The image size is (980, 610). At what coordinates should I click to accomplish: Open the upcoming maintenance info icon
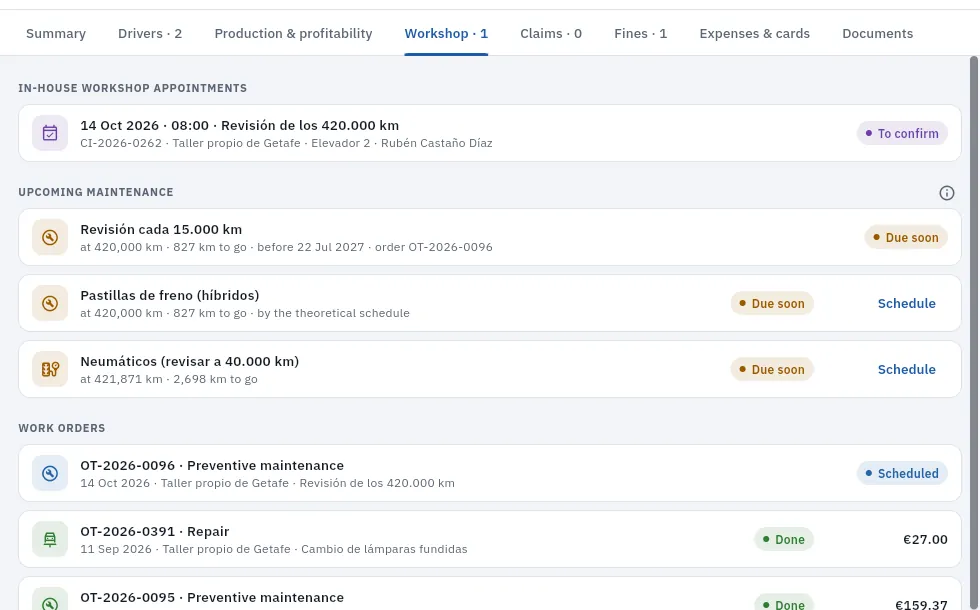(947, 192)
